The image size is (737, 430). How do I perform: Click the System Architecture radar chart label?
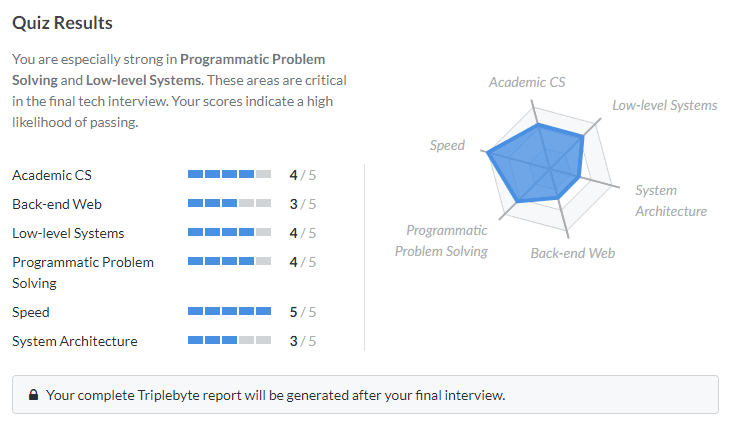click(x=670, y=201)
